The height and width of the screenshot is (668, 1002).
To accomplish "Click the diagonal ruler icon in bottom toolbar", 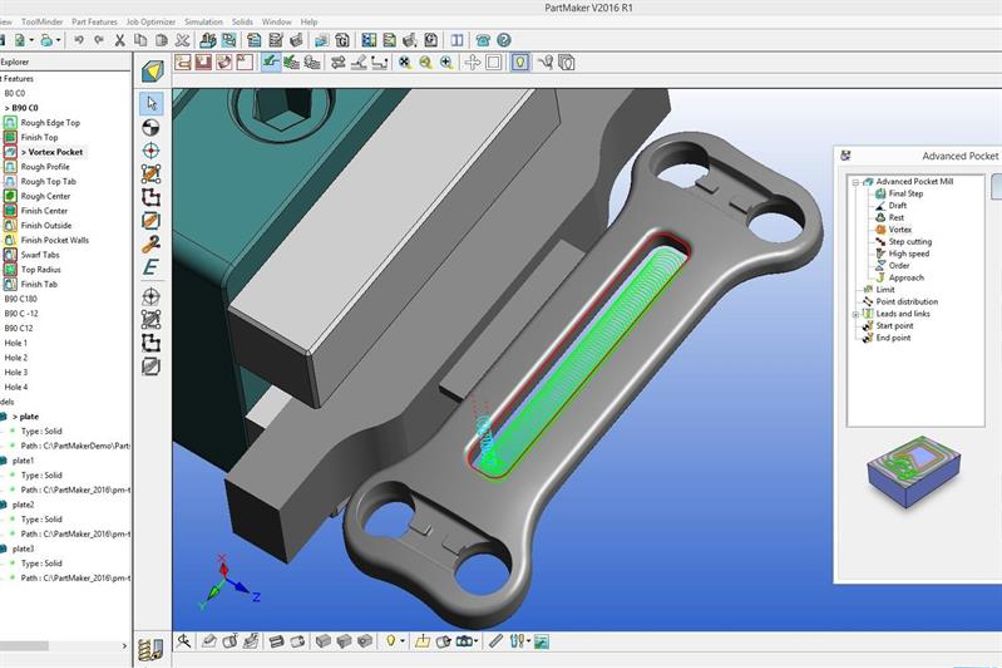I will pyautogui.click(x=496, y=641).
